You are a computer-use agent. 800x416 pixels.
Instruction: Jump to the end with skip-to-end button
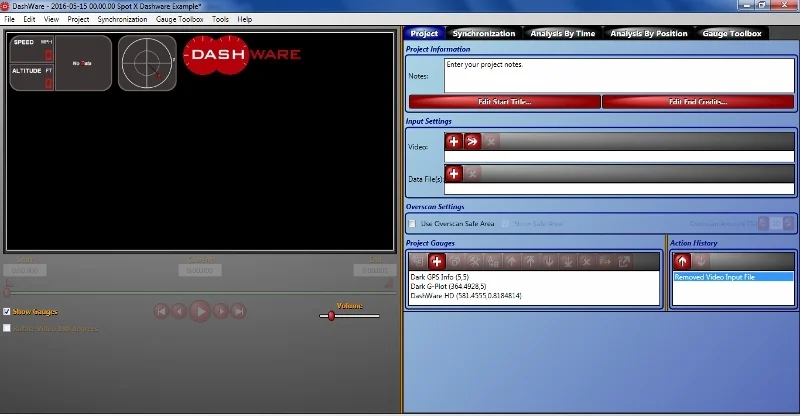point(238,311)
